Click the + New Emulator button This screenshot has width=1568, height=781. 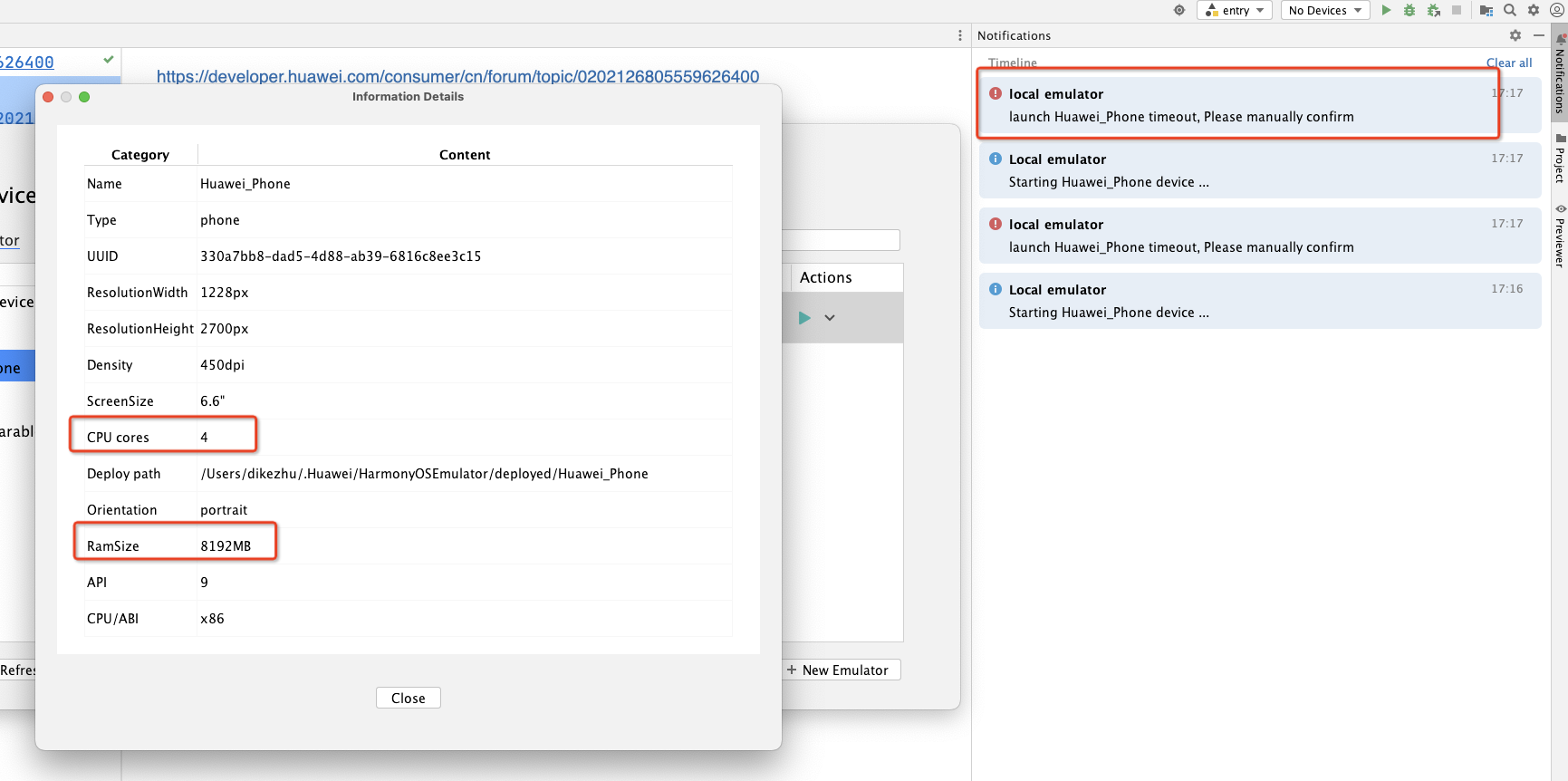(842, 670)
